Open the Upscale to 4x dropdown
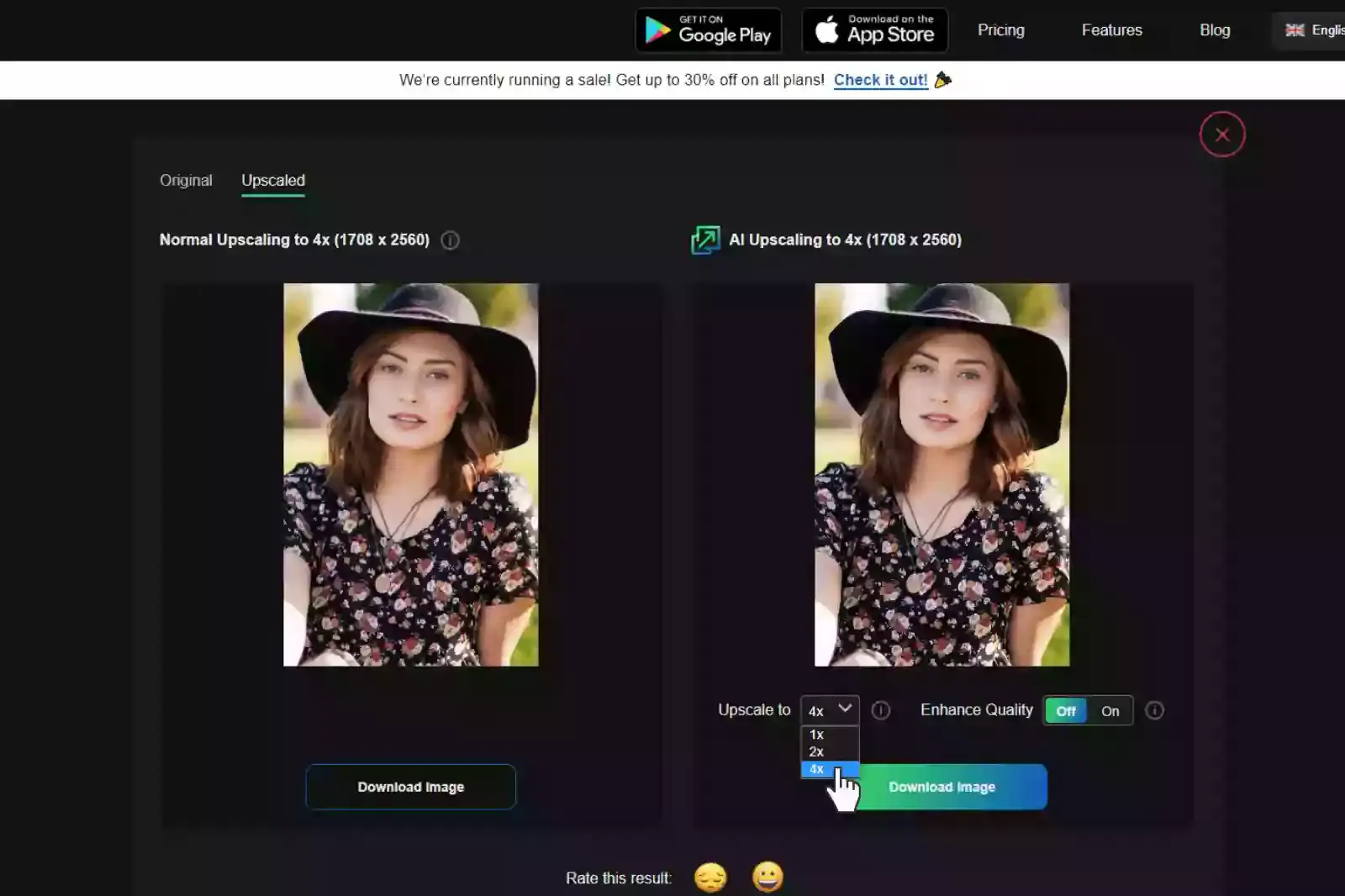Screen dimensions: 1345x896 830,710
